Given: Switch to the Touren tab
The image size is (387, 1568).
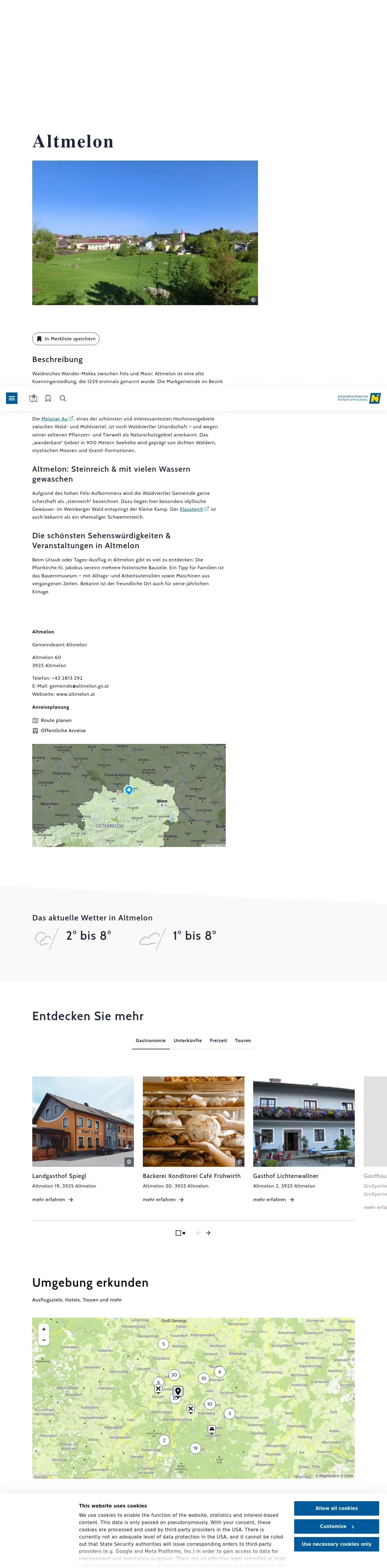Looking at the screenshot, I should (243, 1040).
